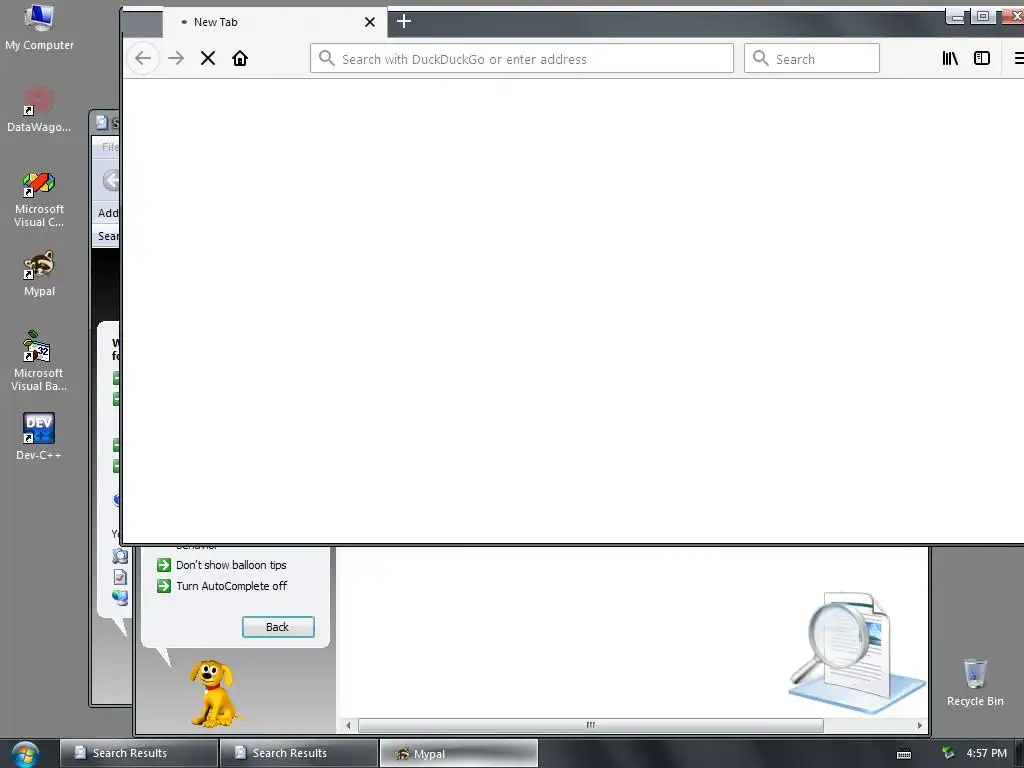This screenshot has width=1024, height=768.
Task: Click the right scroll arrow in Search Results
Action: coord(920,725)
